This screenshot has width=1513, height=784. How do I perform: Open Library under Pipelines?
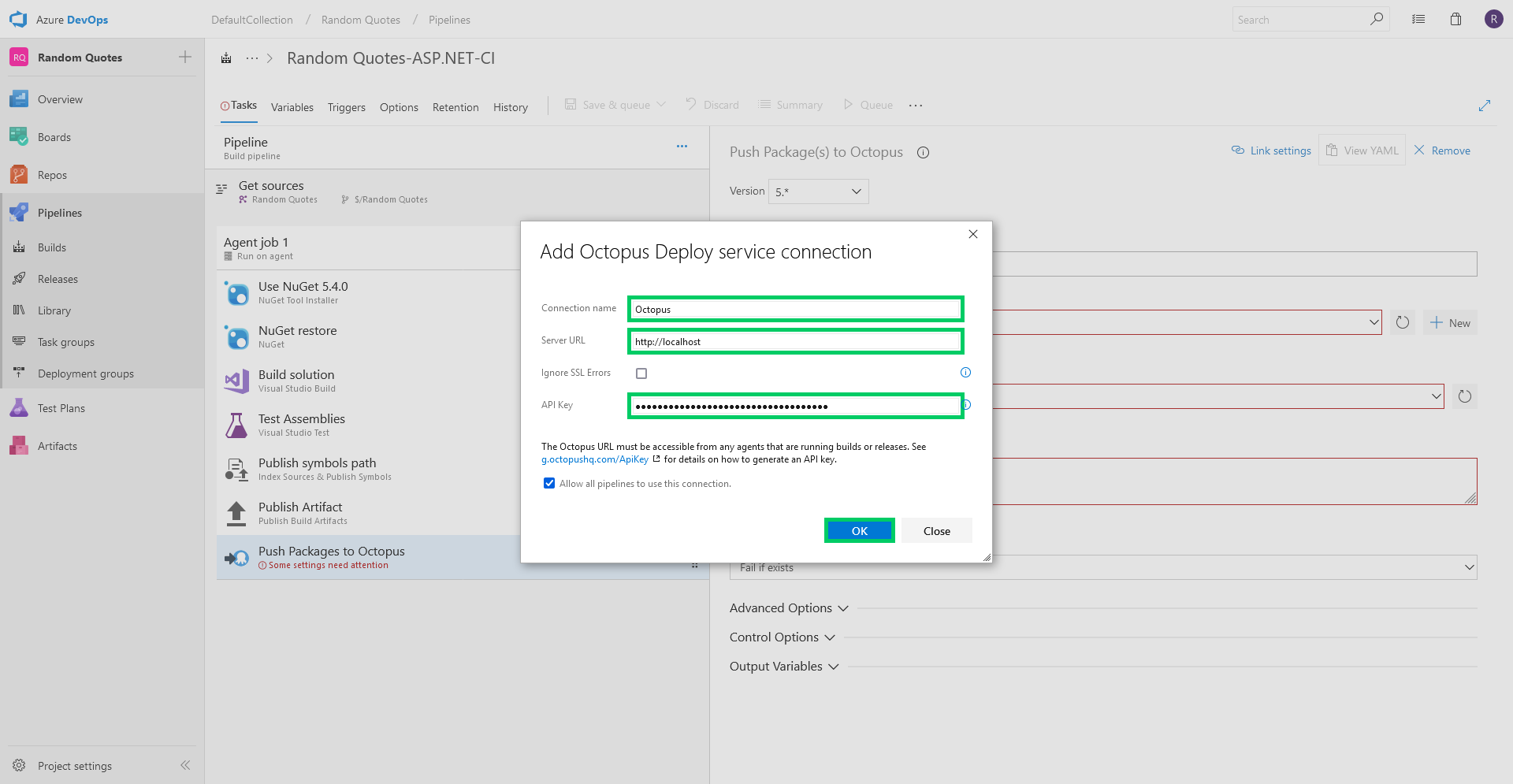tap(54, 310)
